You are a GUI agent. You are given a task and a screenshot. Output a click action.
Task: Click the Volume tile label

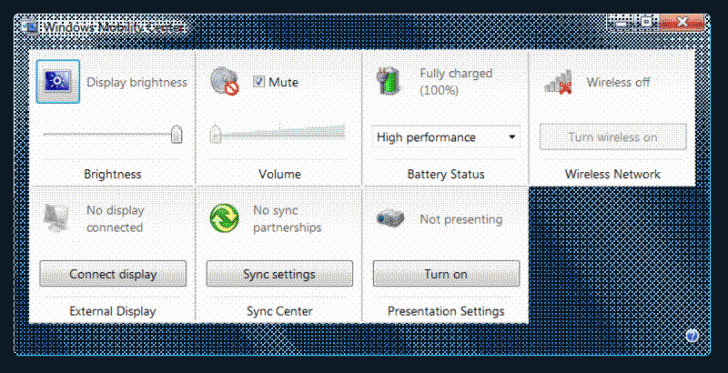(x=280, y=174)
